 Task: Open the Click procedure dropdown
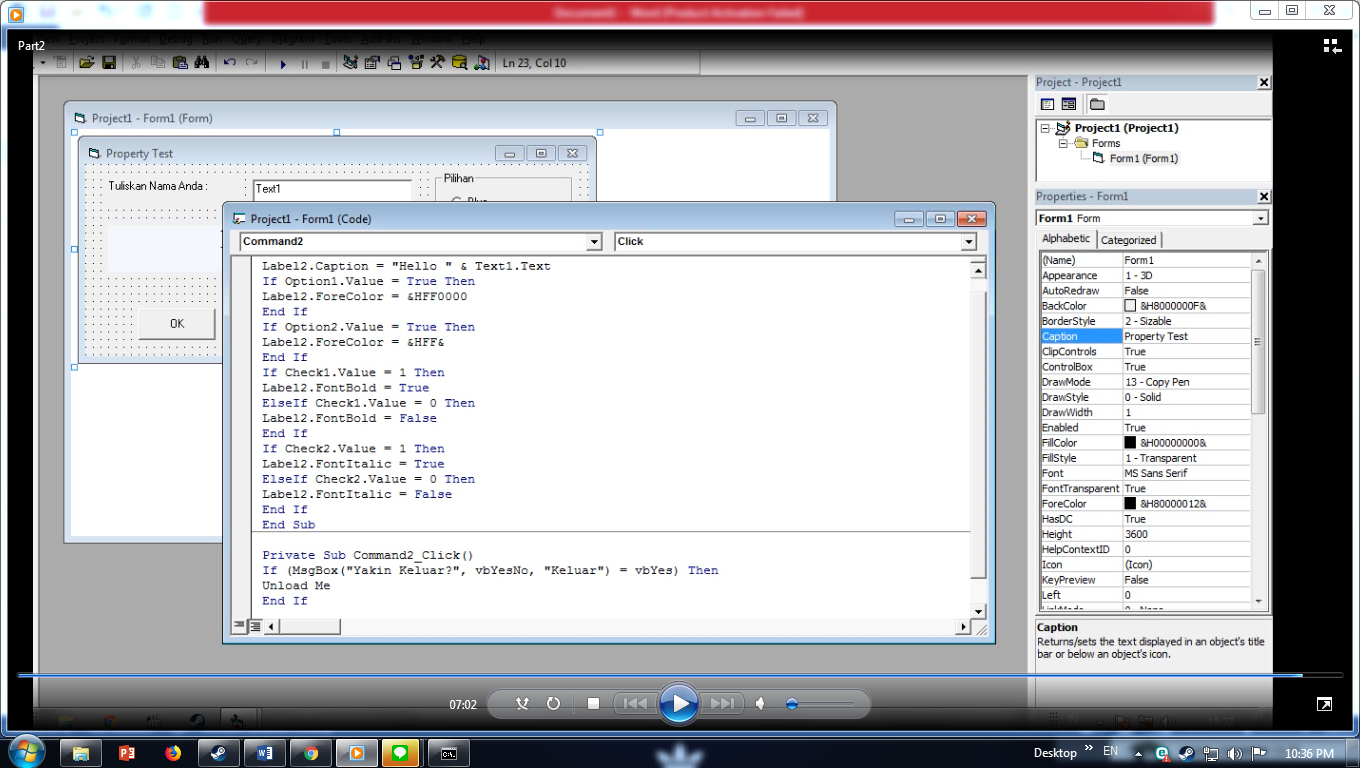click(x=968, y=242)
